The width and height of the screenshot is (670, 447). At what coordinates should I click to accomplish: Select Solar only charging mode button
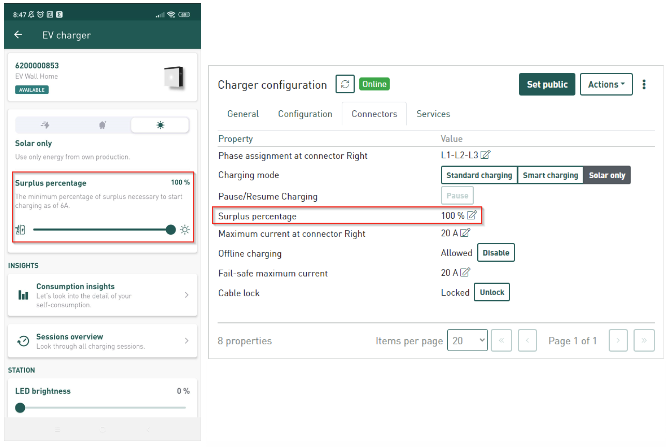pos(607,175)
